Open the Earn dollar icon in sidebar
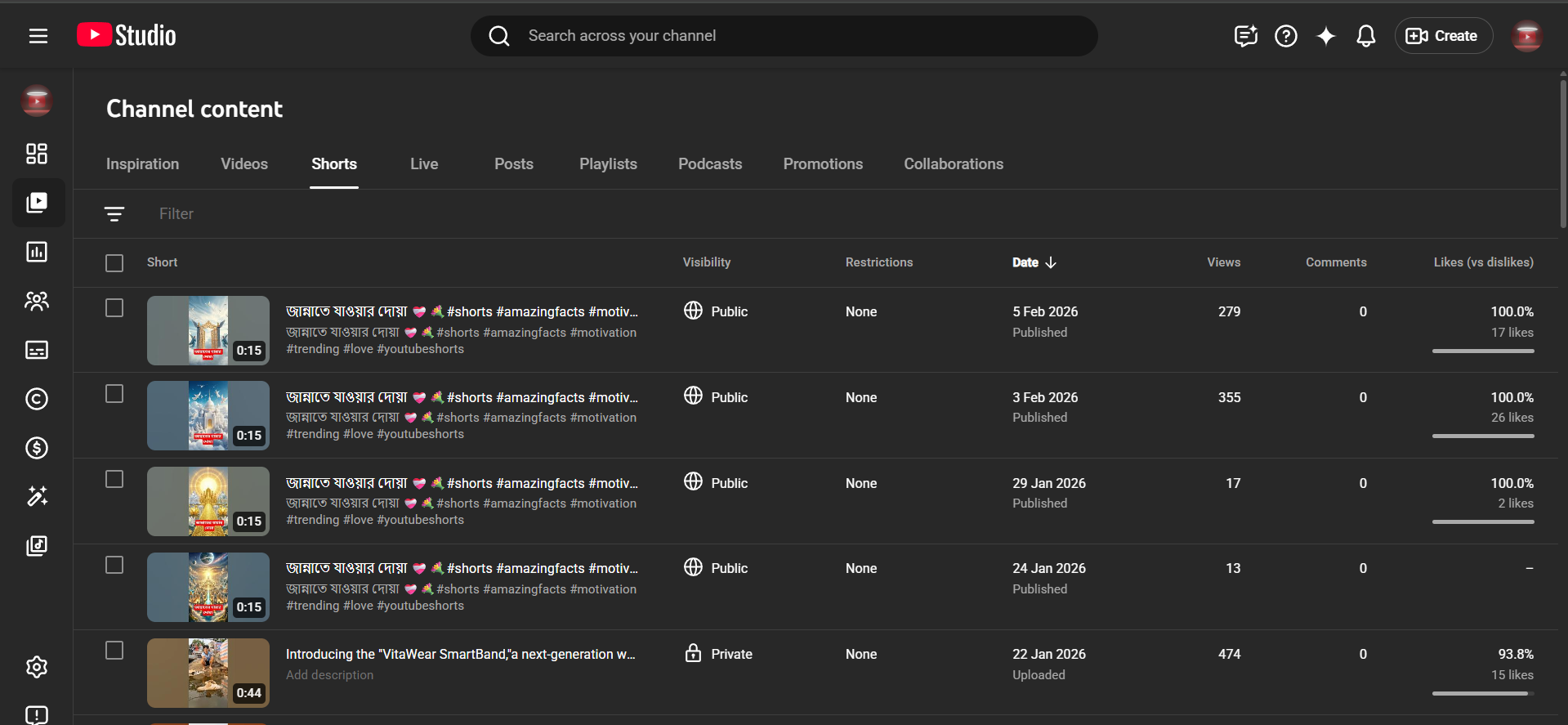 tap(37, 448)
